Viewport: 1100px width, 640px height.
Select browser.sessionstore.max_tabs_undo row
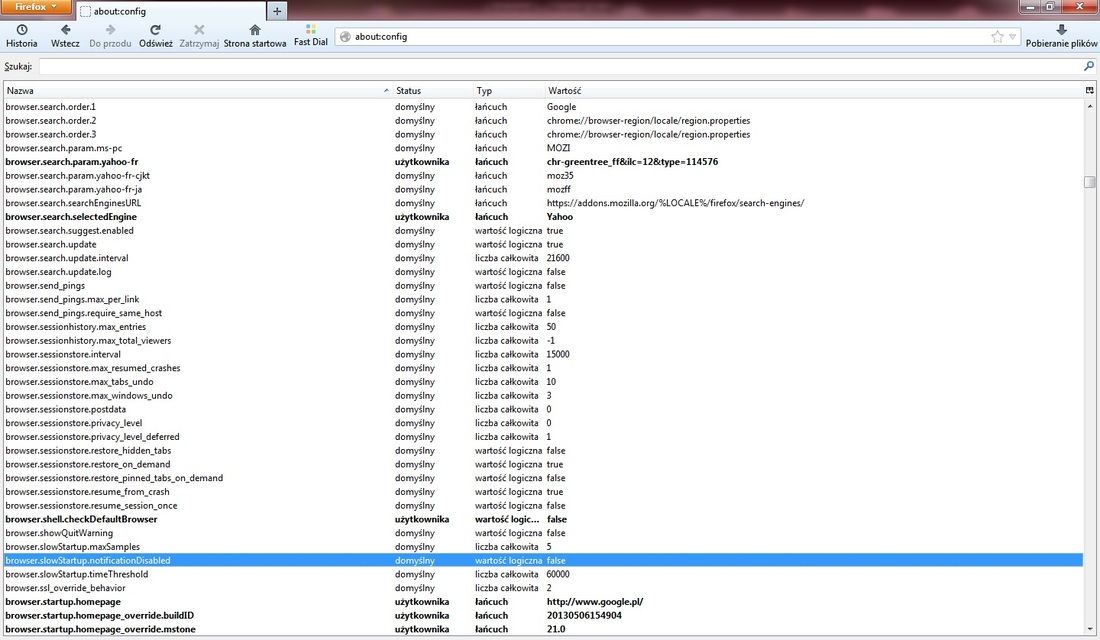(x=543, y=382)
